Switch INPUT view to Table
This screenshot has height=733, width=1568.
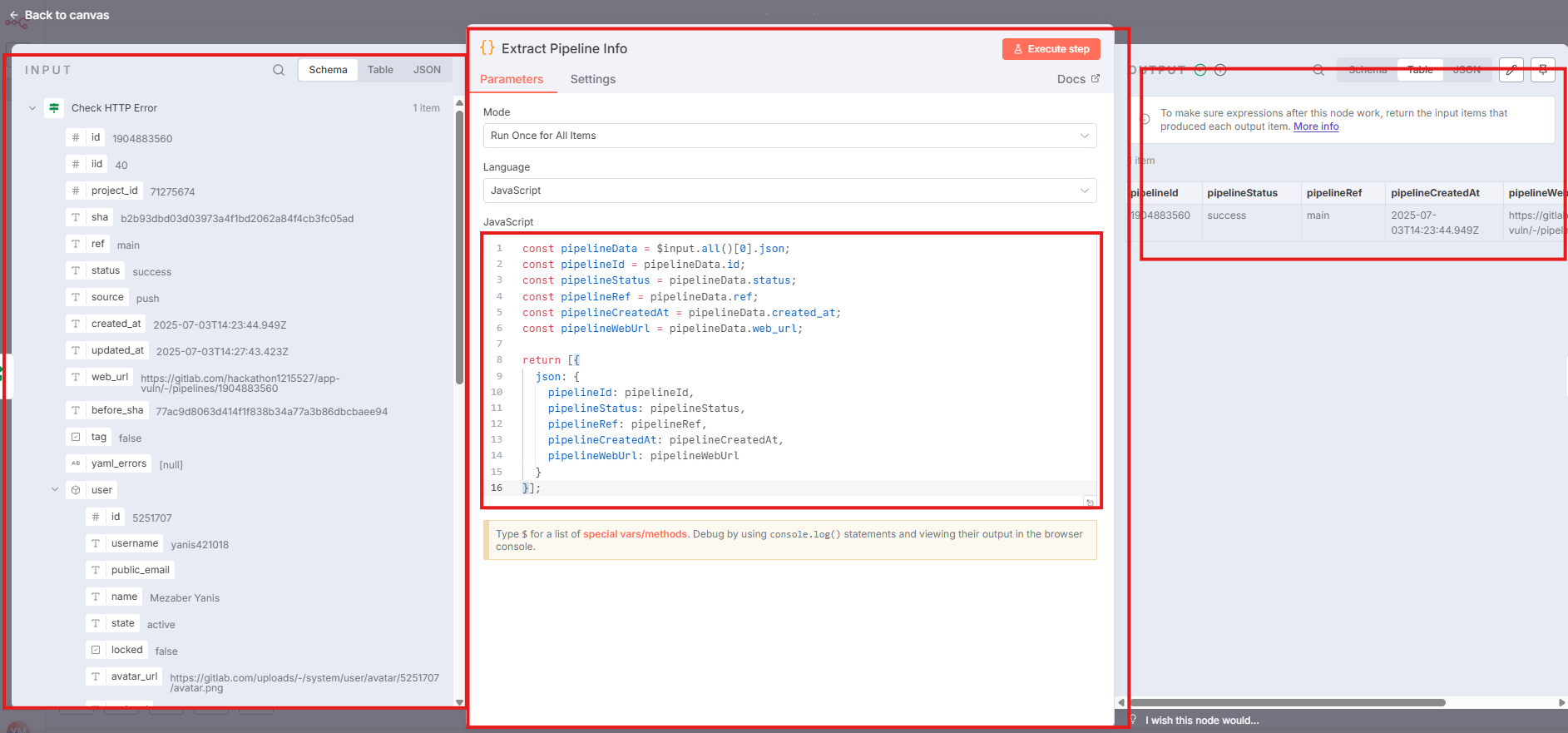(x=380, y=70)
